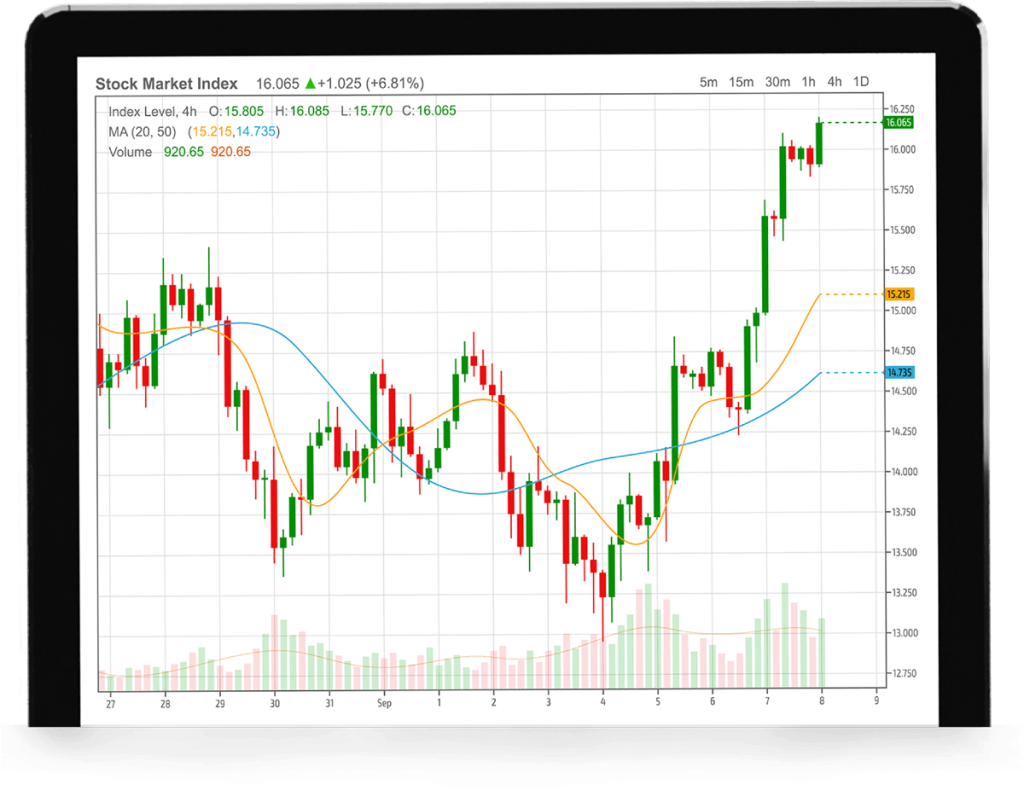Click the green up-arrow change indicator
Viewport: 1024px width, 796px height.
click(x=311, y=83)
